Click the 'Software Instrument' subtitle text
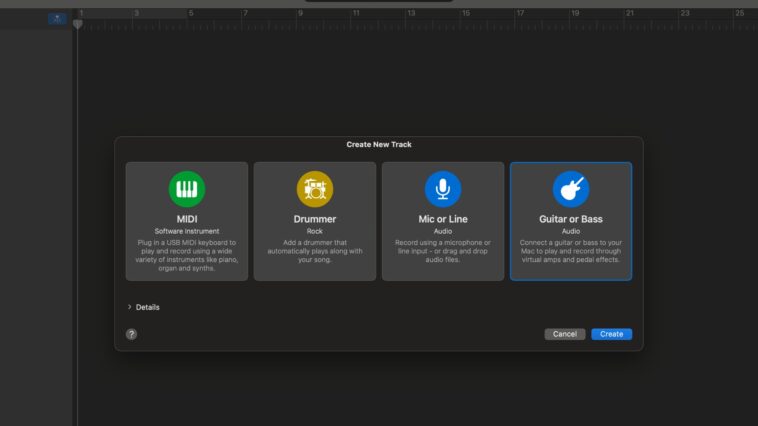Viewport: 758px width, 426px height. (187, 231)
